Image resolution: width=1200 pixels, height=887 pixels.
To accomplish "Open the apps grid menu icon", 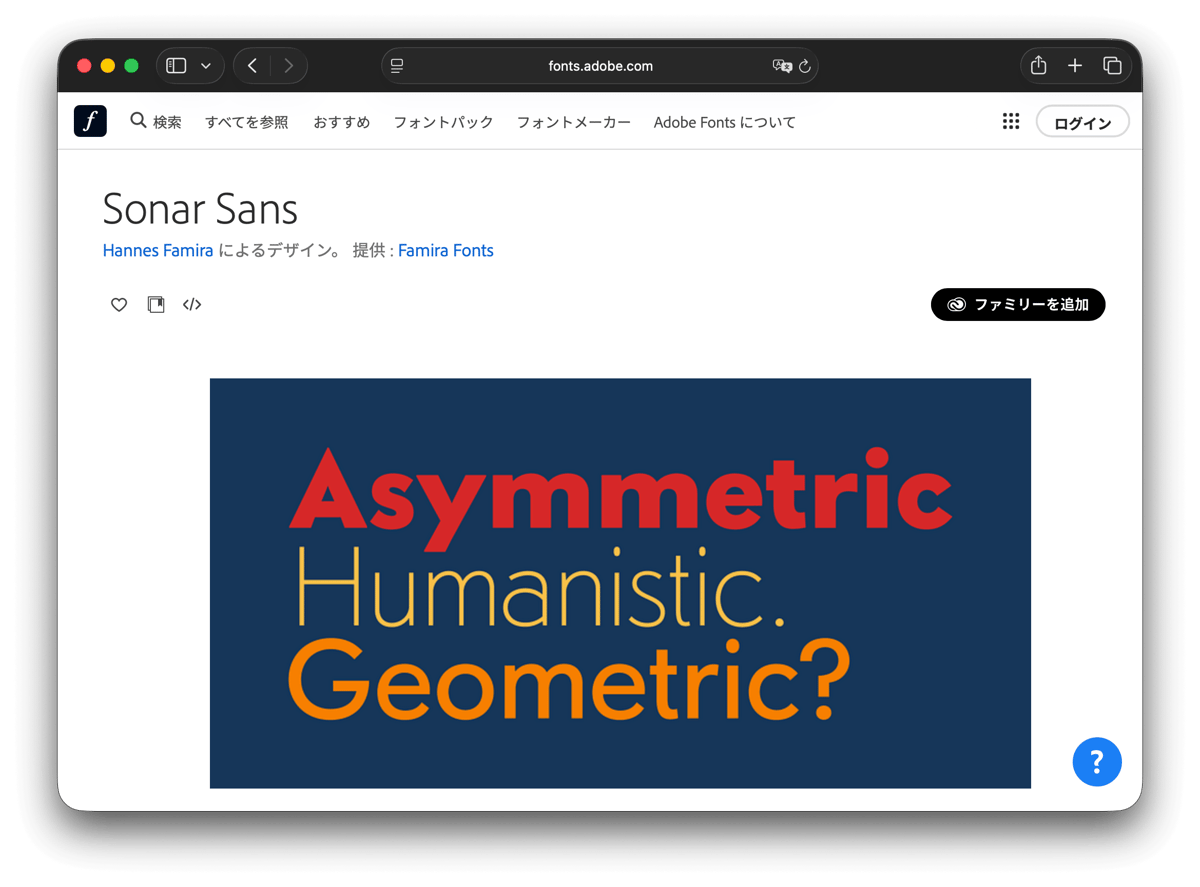I will click(x=1011, y=121).
